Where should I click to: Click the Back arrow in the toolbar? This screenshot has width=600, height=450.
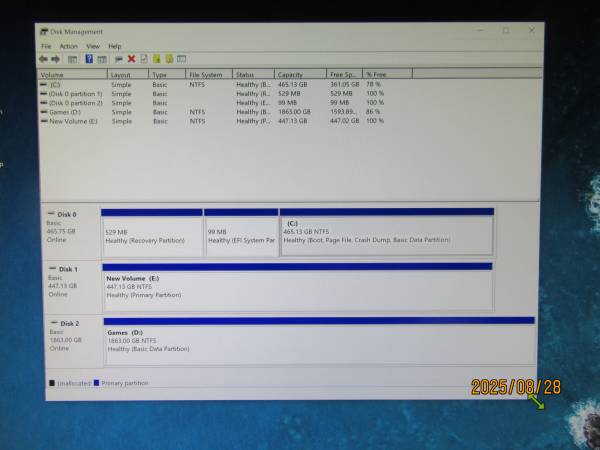[x=43, y=59]
